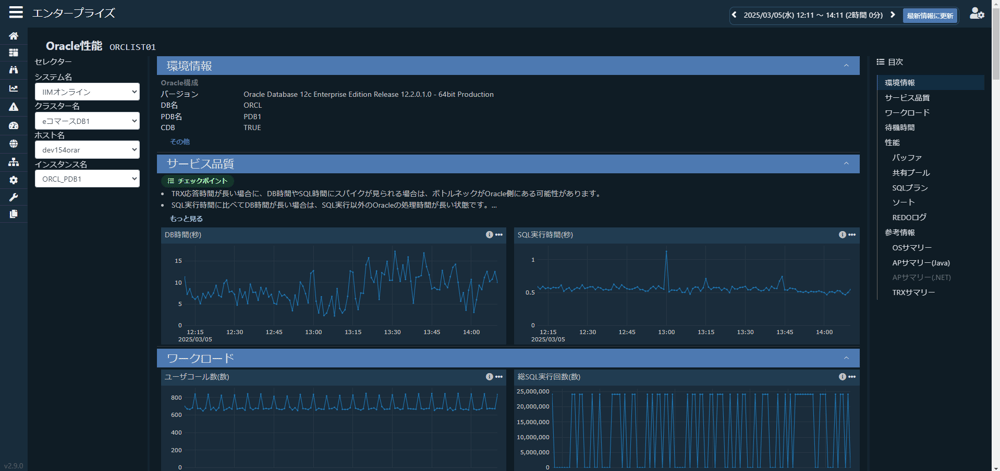Open the クラスター名 dropdown showing eコマースDB1

coord(87,121)
